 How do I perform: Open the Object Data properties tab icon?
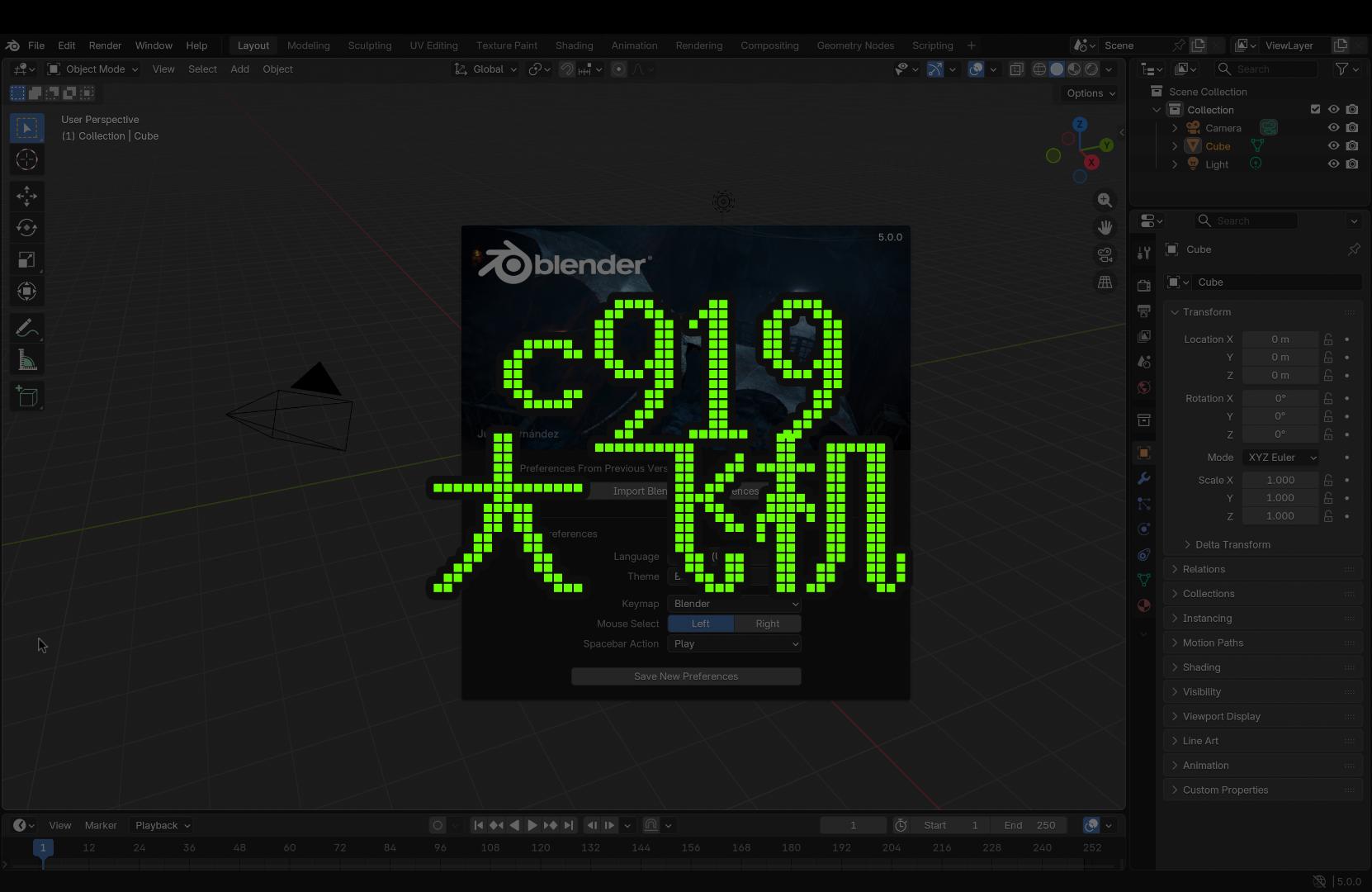click(x=1143, y=580)
